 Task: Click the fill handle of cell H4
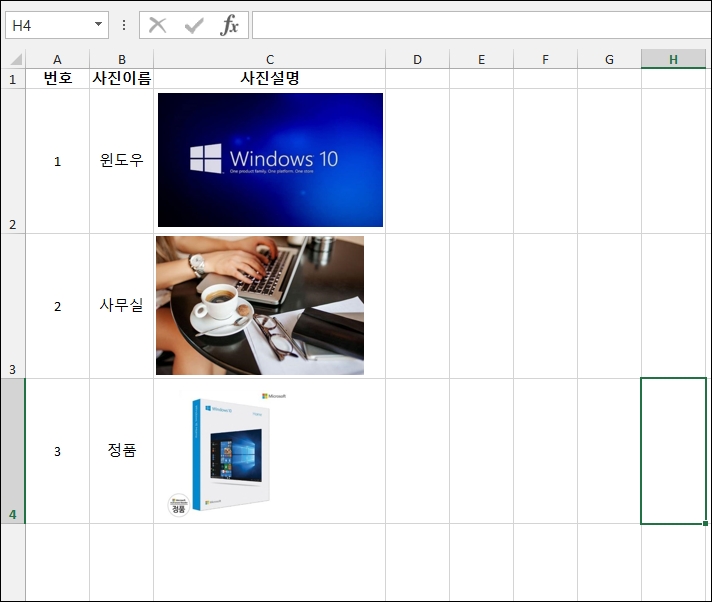[x=705, y=523]
